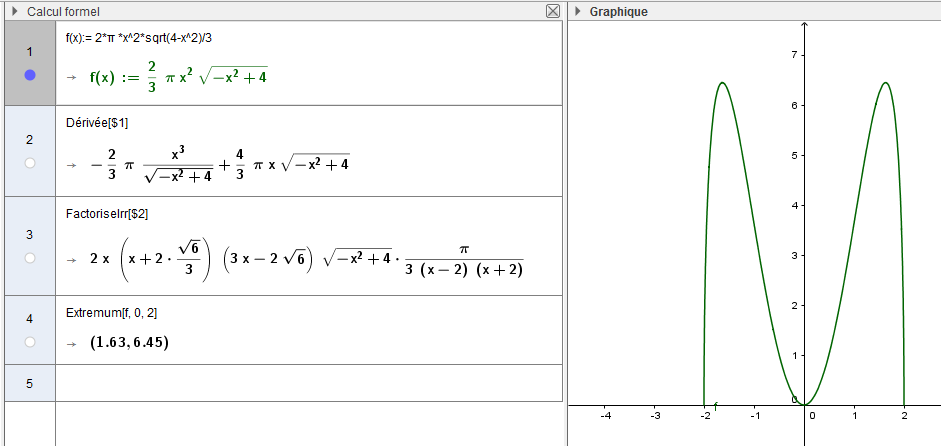941x446 pixels.
Task: Select the empty row 5 header
Action: [x=30, y=383]
